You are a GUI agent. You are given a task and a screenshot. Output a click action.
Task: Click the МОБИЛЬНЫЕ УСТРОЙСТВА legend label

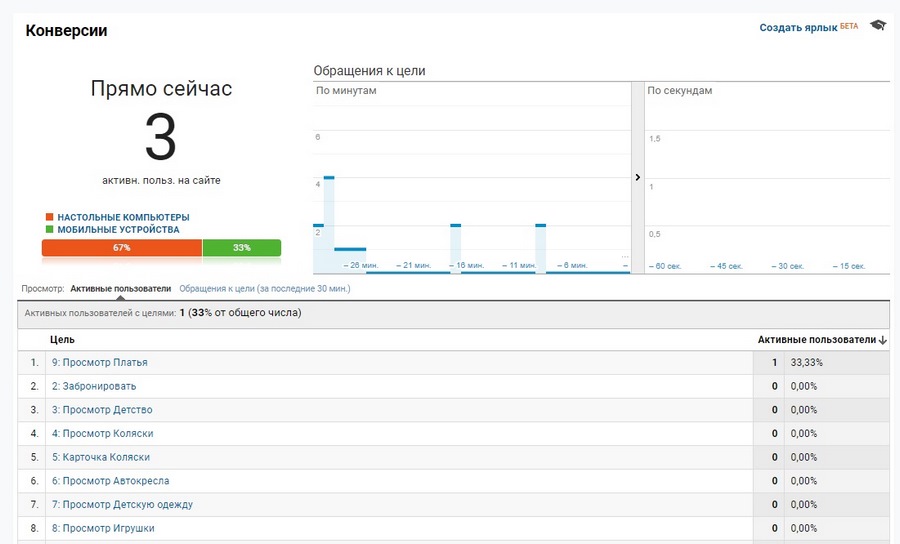click(x=118, y=230)
